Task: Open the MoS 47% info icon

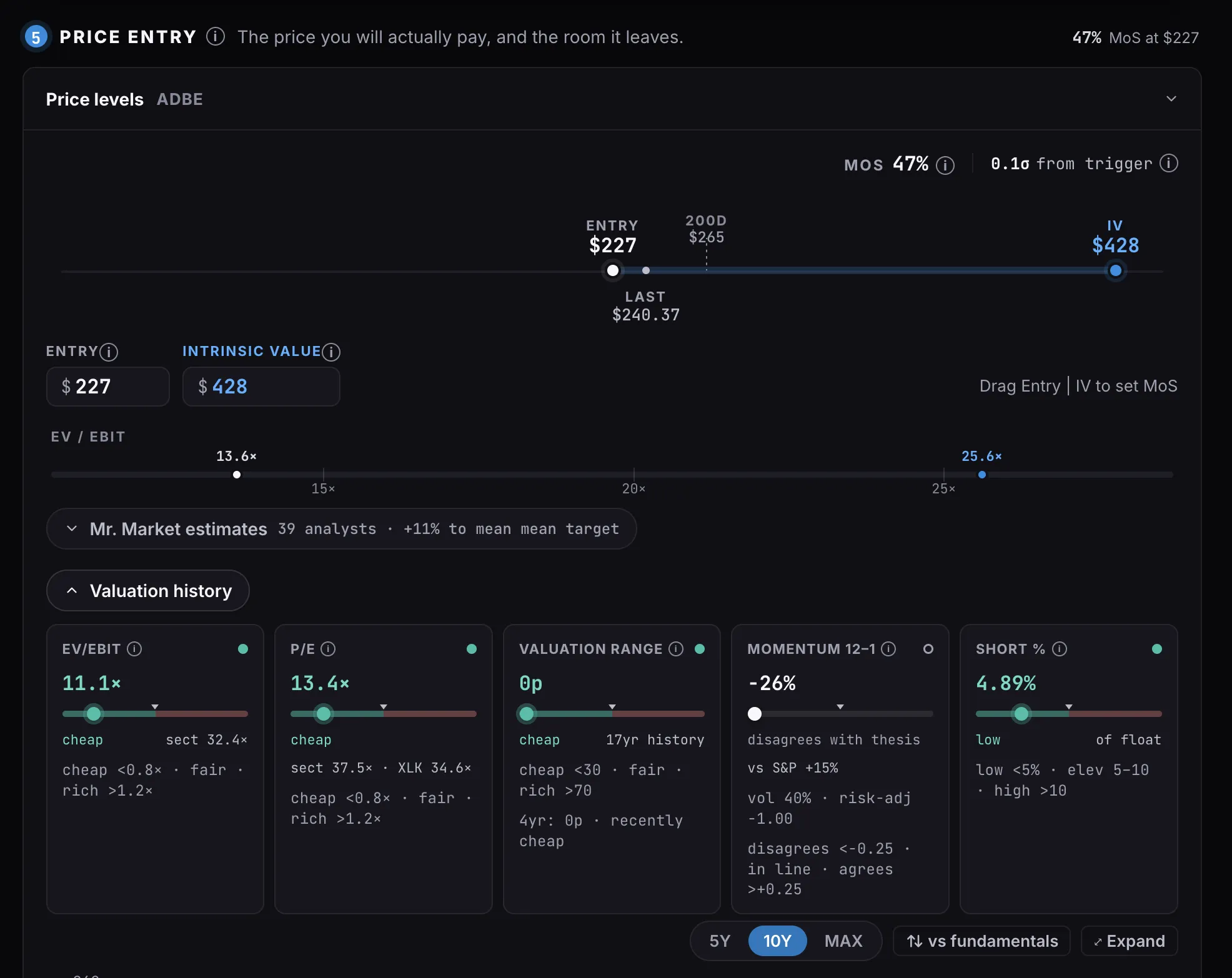Action: pos(945,165)
